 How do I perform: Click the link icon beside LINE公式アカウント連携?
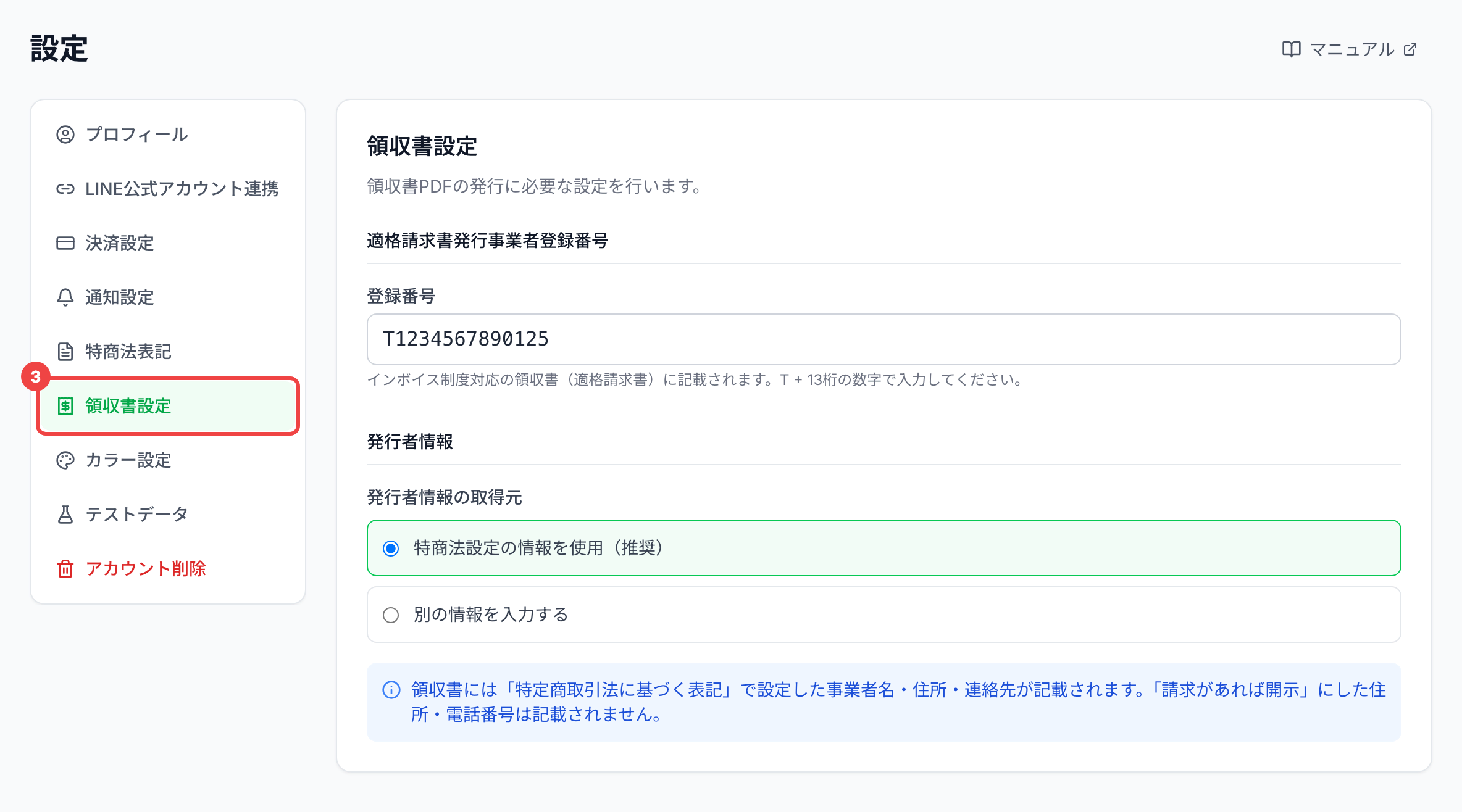point(65,189)
